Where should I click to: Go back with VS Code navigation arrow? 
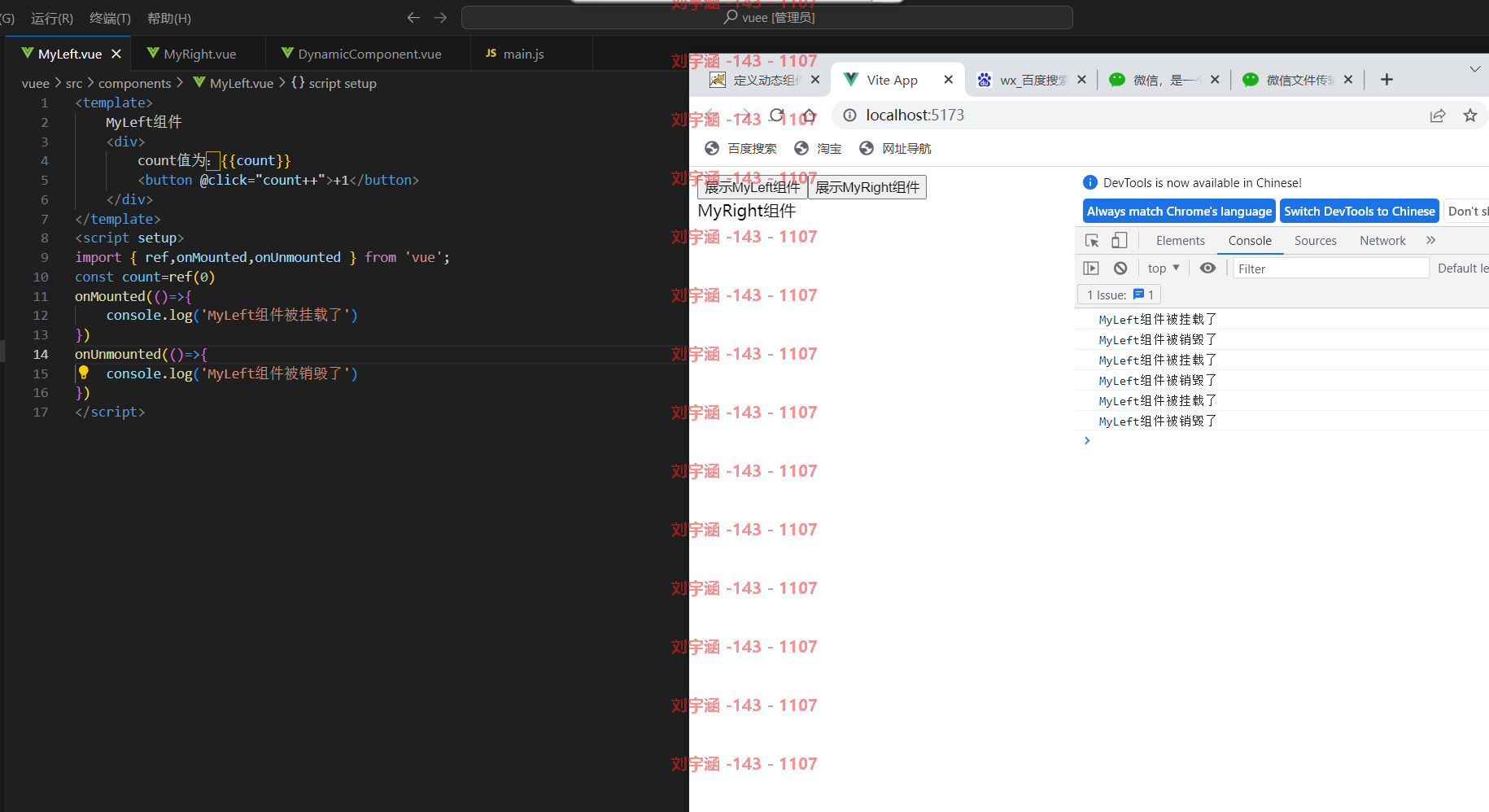(x=413, y=17)
